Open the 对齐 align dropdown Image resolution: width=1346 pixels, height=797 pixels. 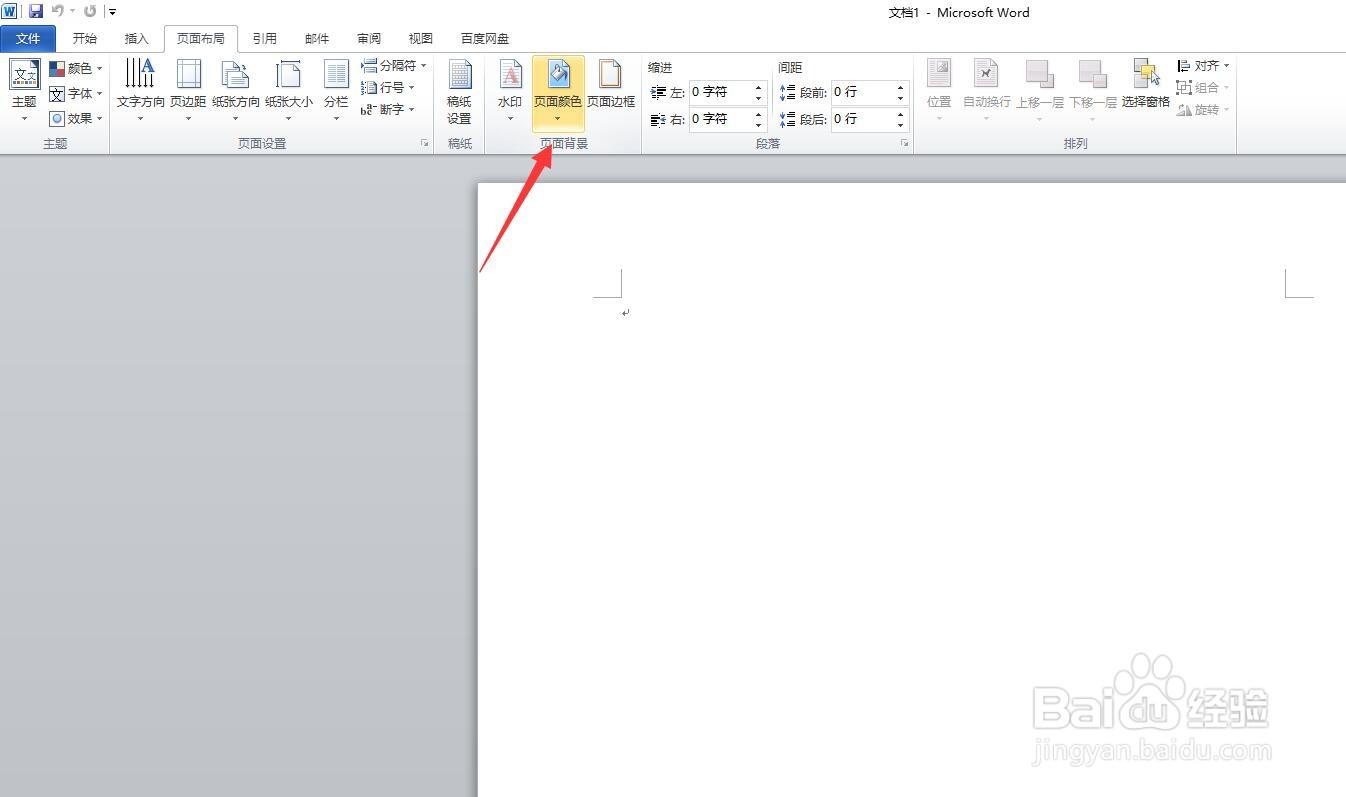pos(1204,66)
